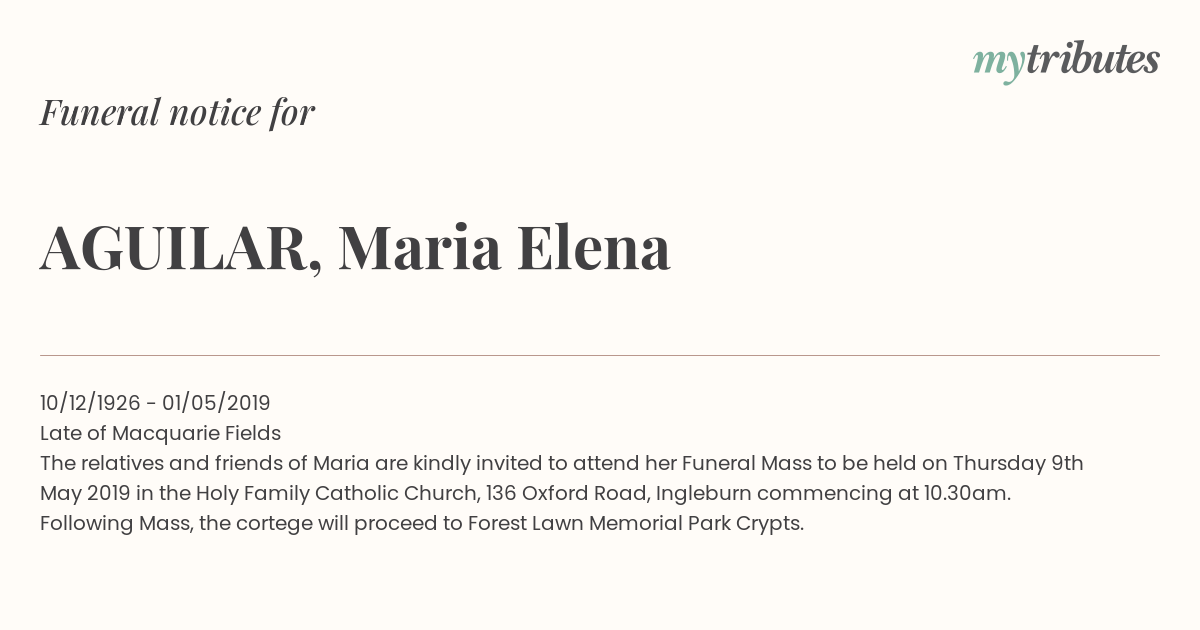The image size is (1200, 630).
Task: Click "Forest Lawn Memorial Park Crypts" text
Action: point(635,523)
